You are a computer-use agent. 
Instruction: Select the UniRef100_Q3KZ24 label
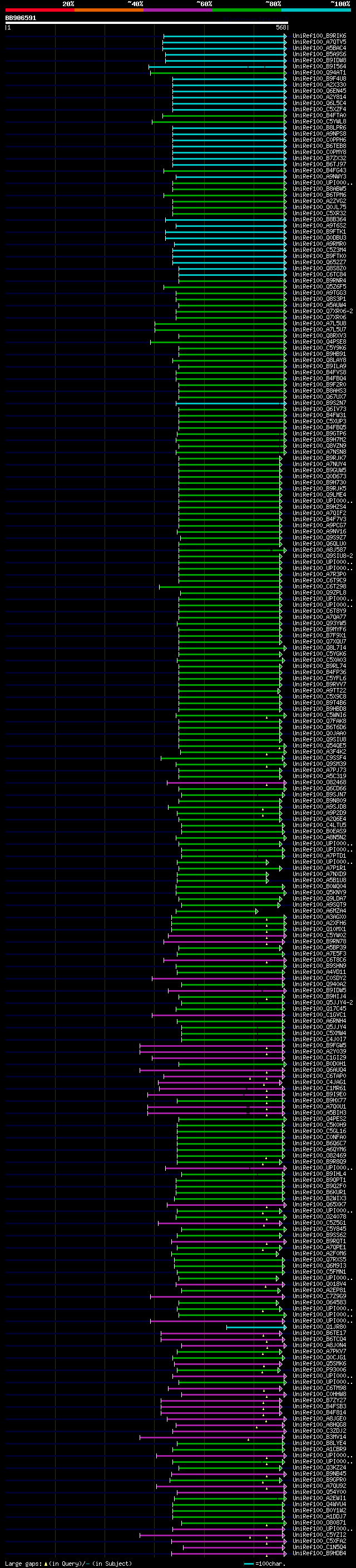pos(319,1467)
